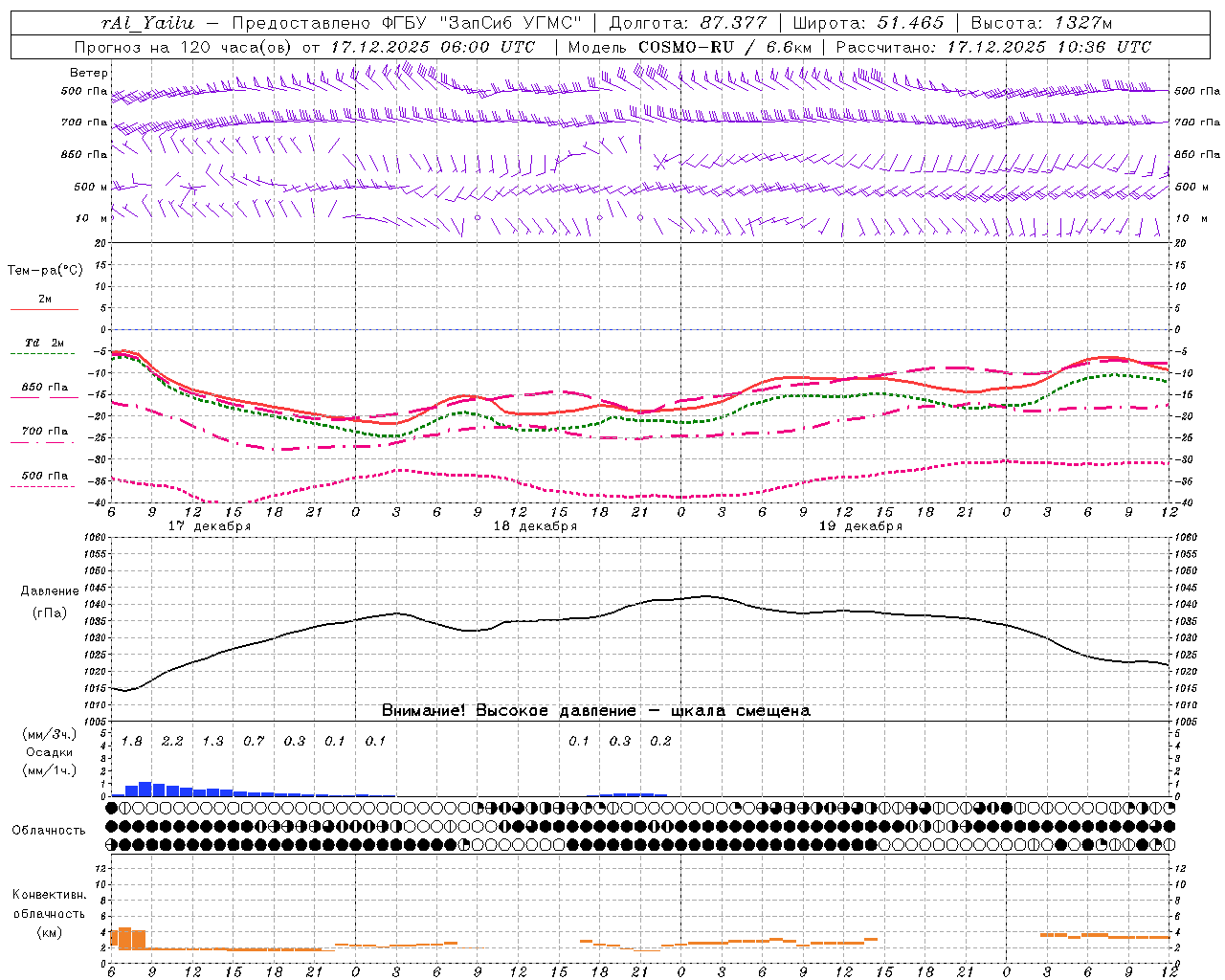Select the Тем-ра(°C) legend heading
This screenshot has height=980, width=1225.
(x=45, y=271)
